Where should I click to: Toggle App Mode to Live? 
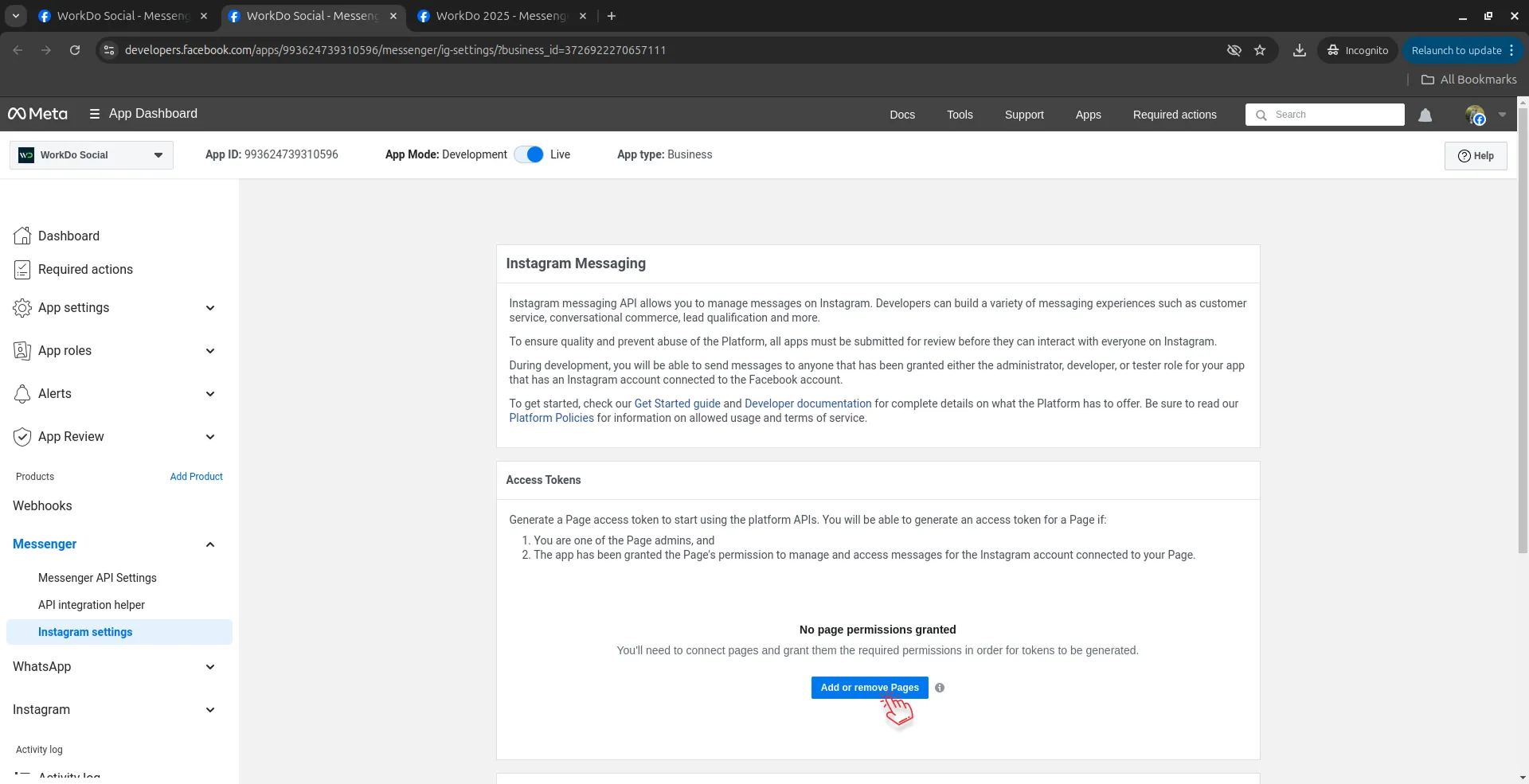click(529, 154)
